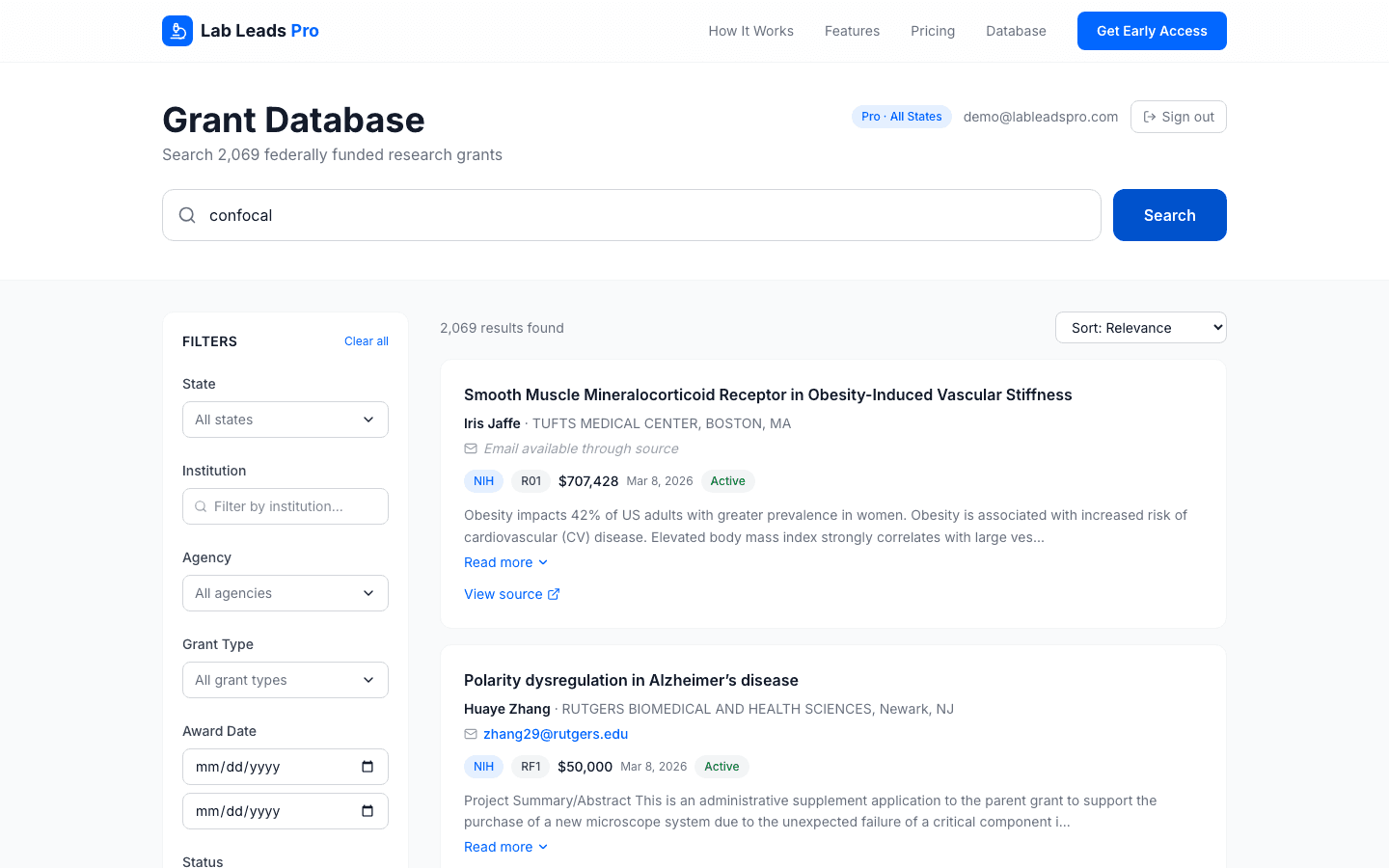The width and height of the screenshot is (1389, 868).
Task: Click the 'Mar 8, 2026' date on the R01 grant
Action: (660, 481)
